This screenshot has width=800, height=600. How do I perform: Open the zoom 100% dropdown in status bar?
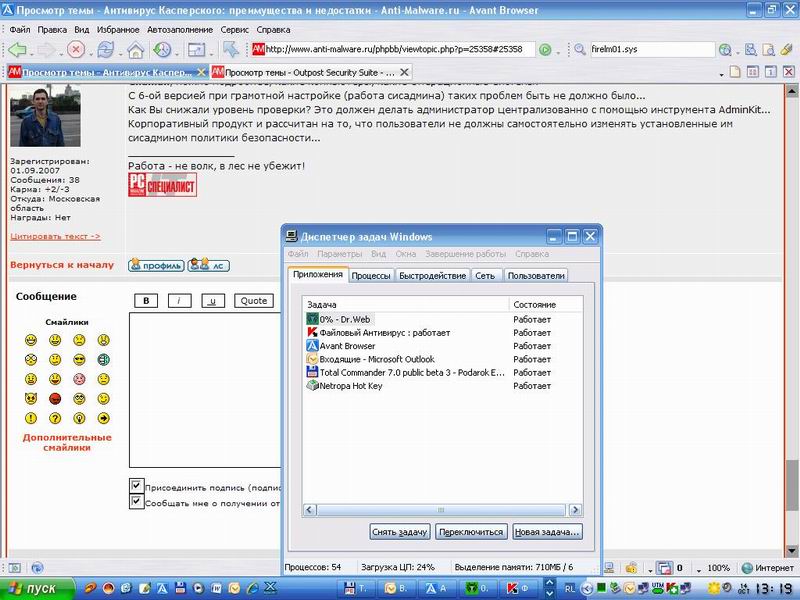pyautogui.click(x=699, y=569)
